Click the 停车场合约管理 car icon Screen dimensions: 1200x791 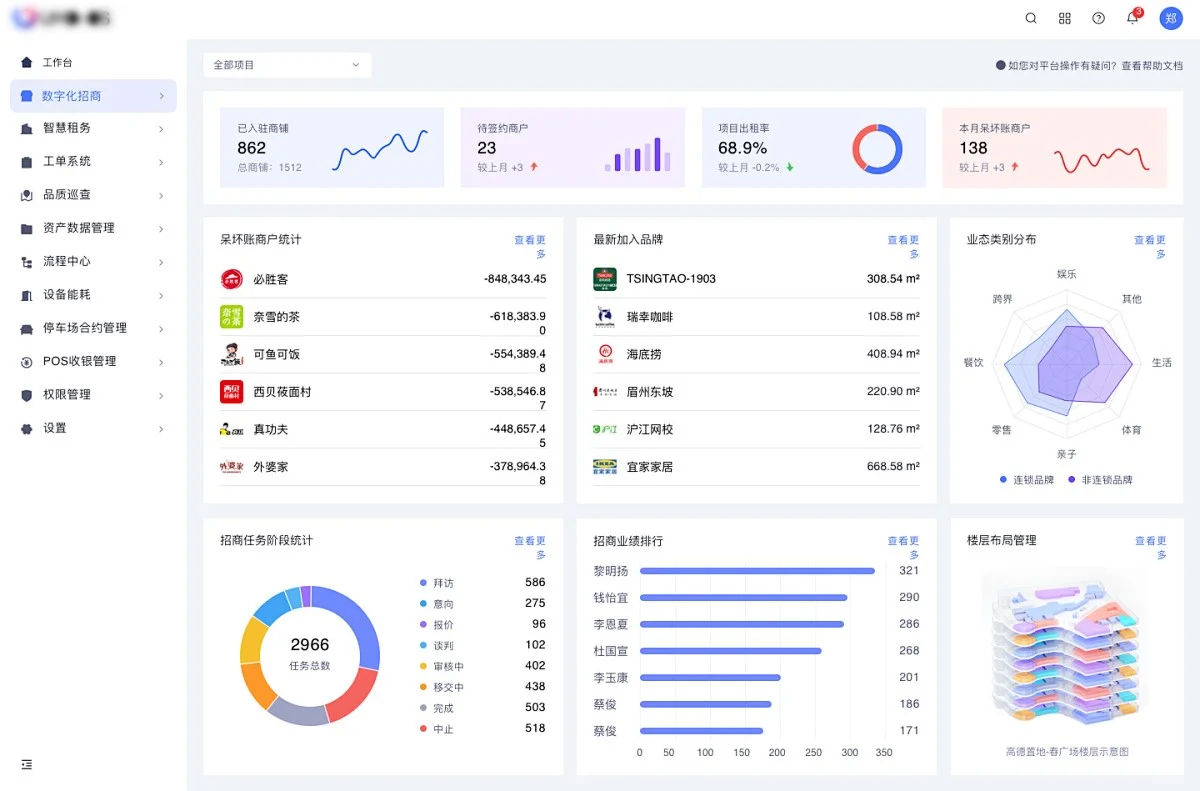[27, 328]
